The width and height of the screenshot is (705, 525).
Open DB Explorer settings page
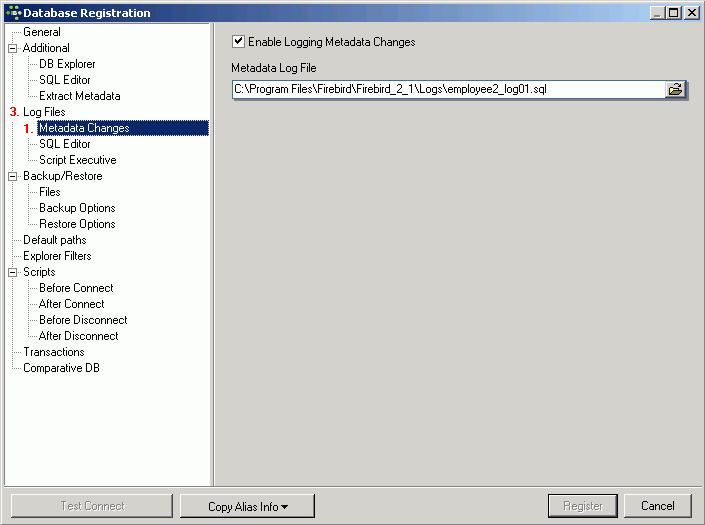tap(67, 64)
